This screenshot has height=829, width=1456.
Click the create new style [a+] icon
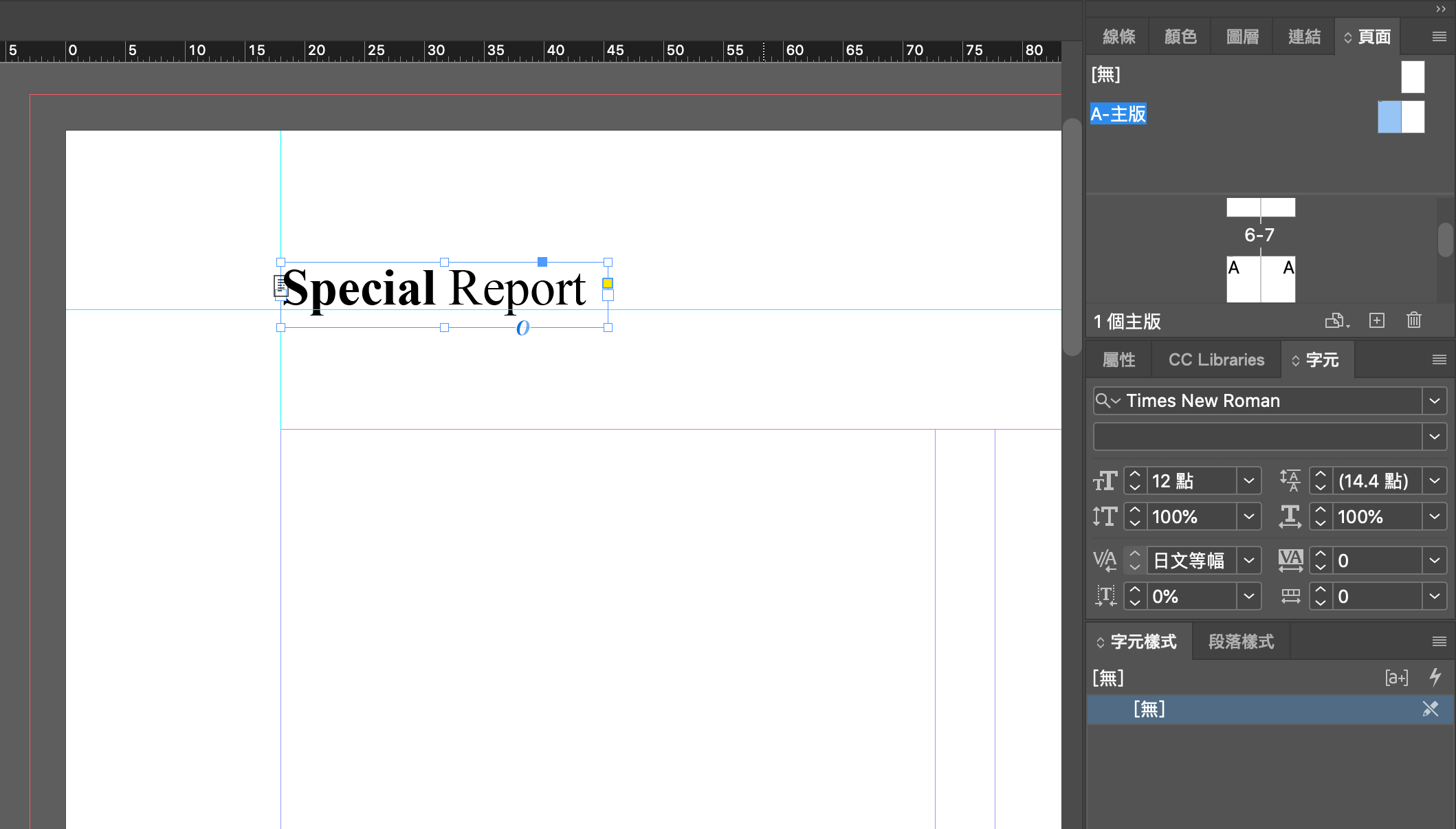[x=1396, y=678]
